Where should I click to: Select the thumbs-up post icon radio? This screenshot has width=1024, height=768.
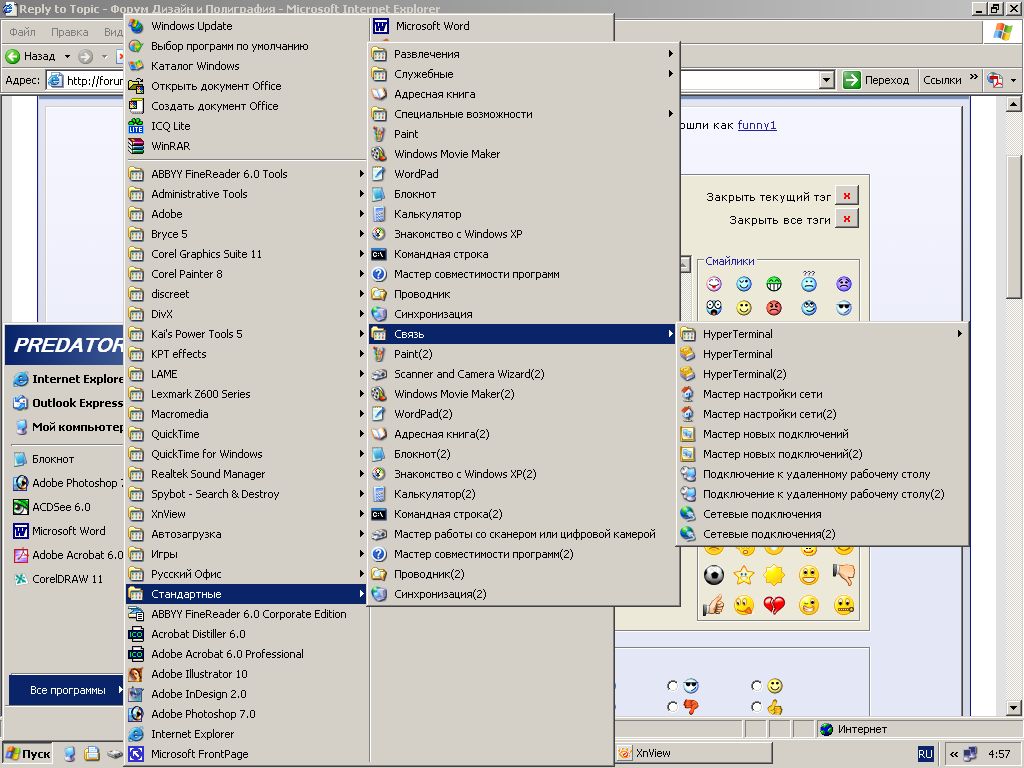tap(756, 706)
